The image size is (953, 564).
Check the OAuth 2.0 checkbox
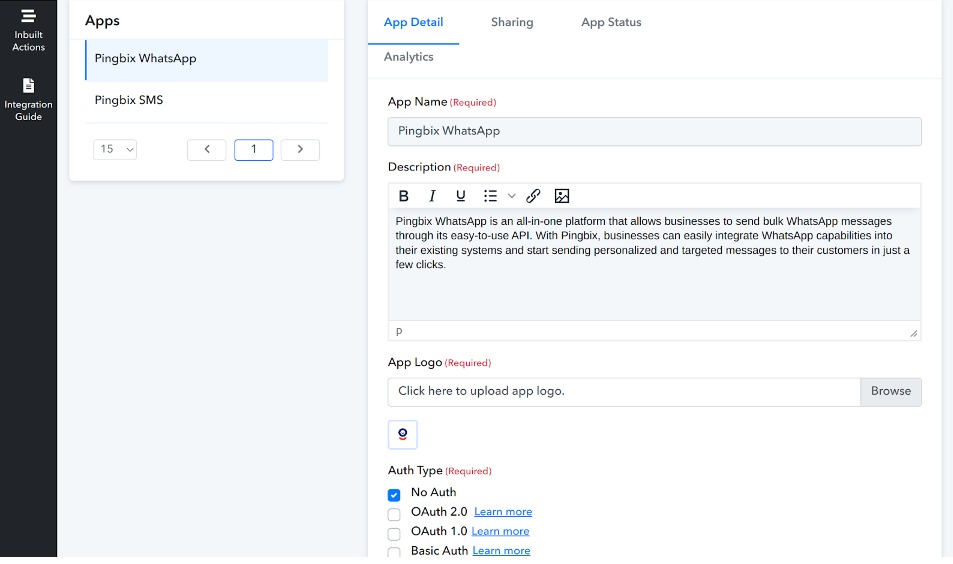pos(394,514)
